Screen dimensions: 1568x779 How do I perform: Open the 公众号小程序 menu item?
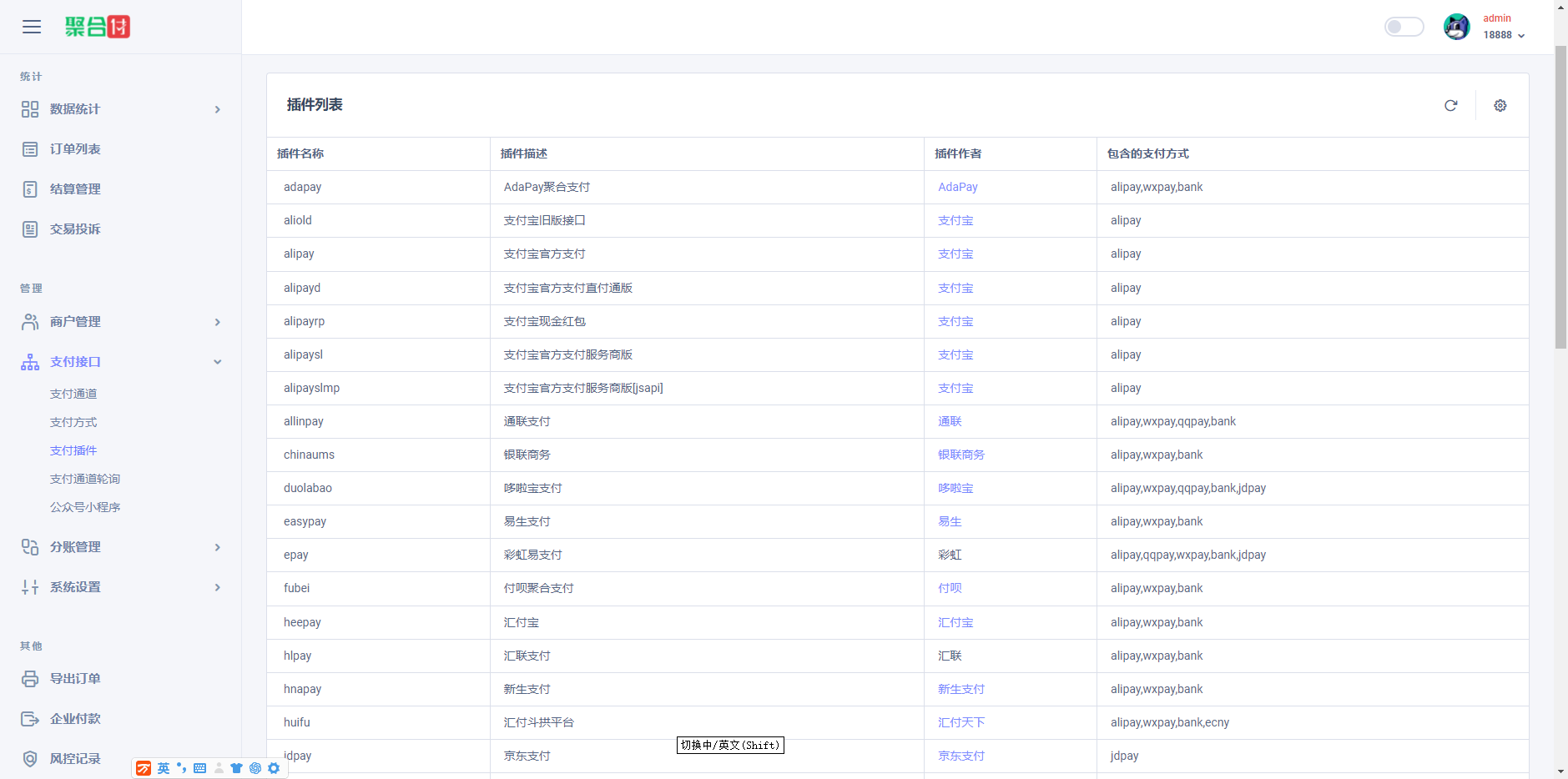(85, 506)
